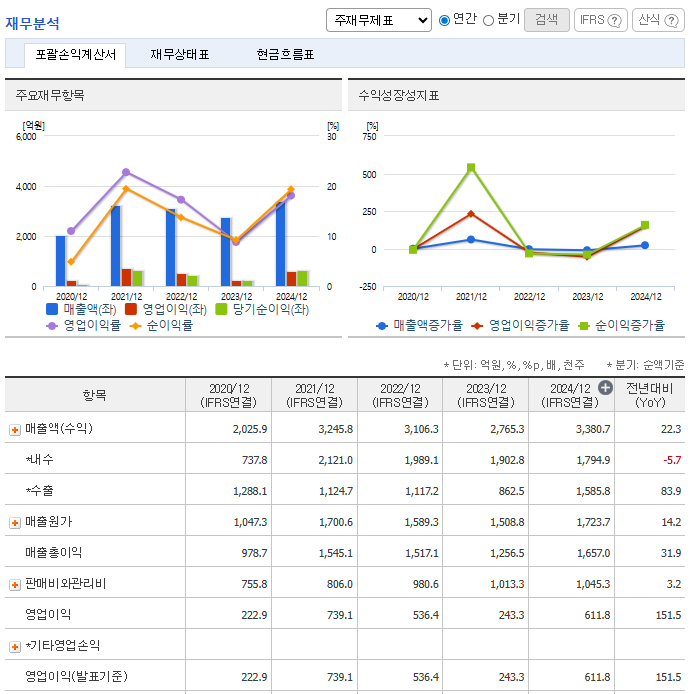
Task: Click the 3,380.7 매출액 value
Action: pyautogui.click(x=593, y=429)
